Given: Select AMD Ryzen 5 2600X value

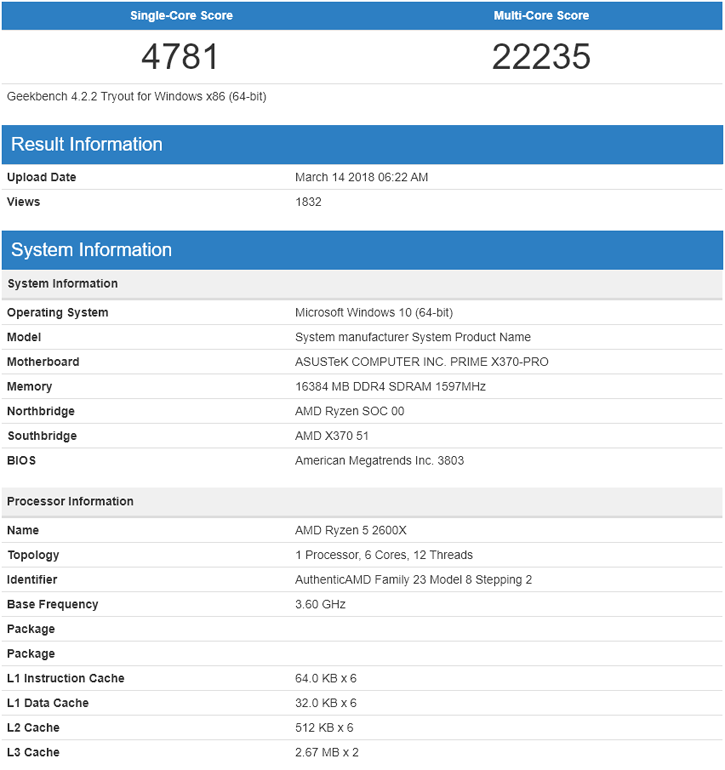Looking at the screenshot, I should [x=351, y=530].
